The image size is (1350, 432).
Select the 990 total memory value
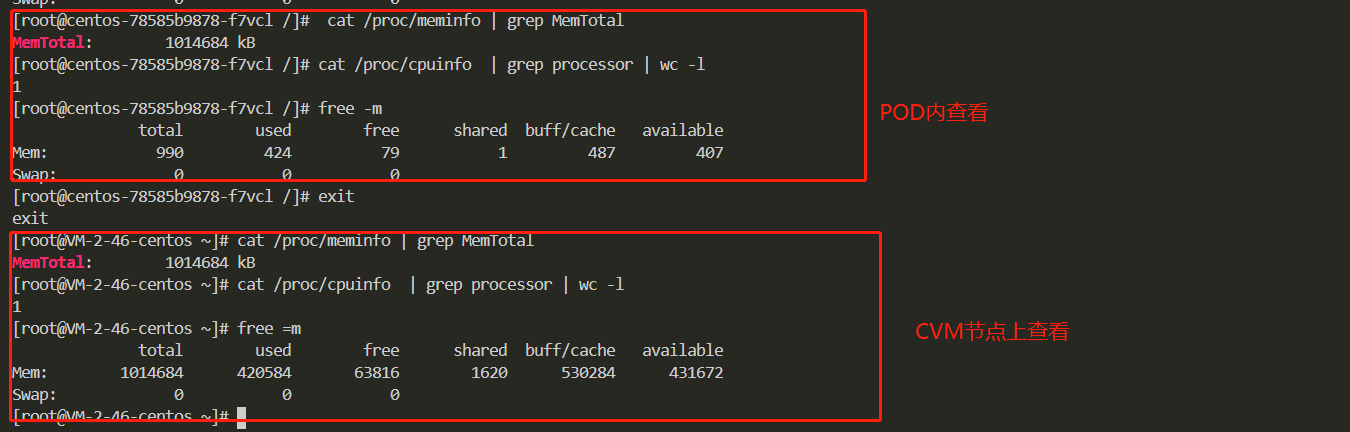tap(169, 152)
